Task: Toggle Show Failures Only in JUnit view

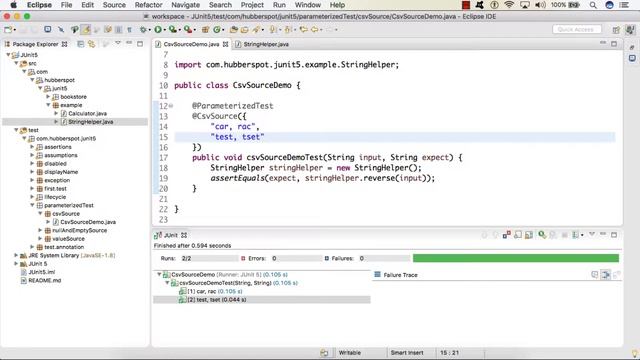Action: (x=507, y=235)
